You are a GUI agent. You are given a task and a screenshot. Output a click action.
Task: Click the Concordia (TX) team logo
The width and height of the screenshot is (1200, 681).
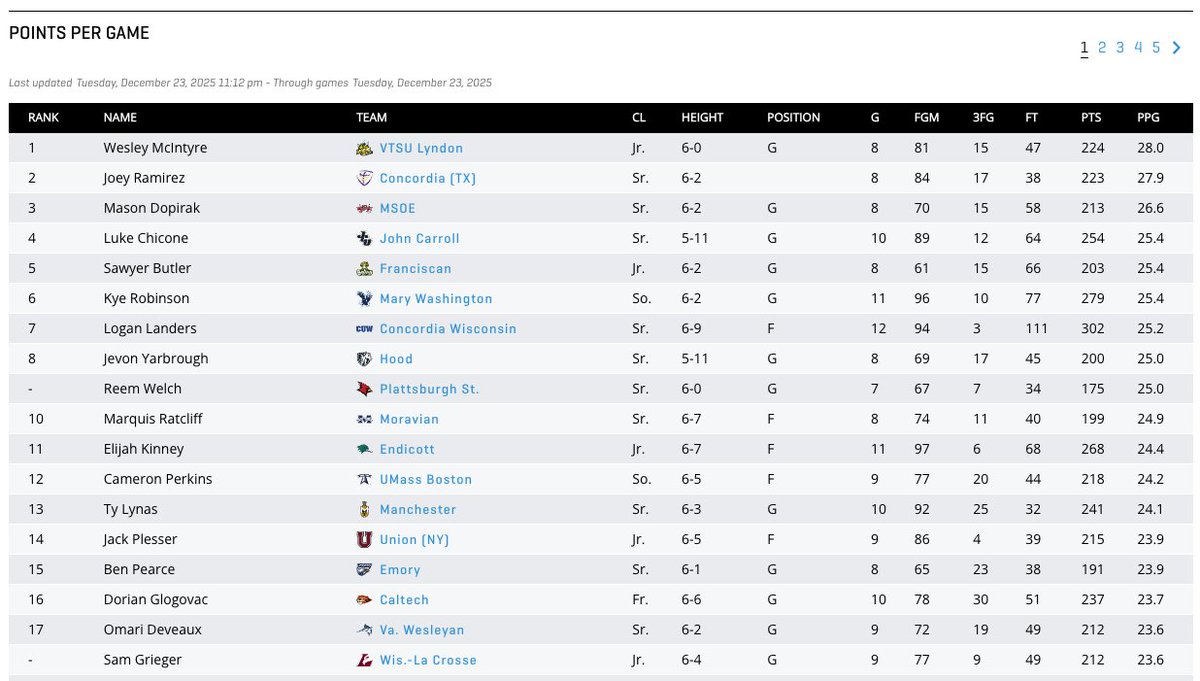point(364,178)
